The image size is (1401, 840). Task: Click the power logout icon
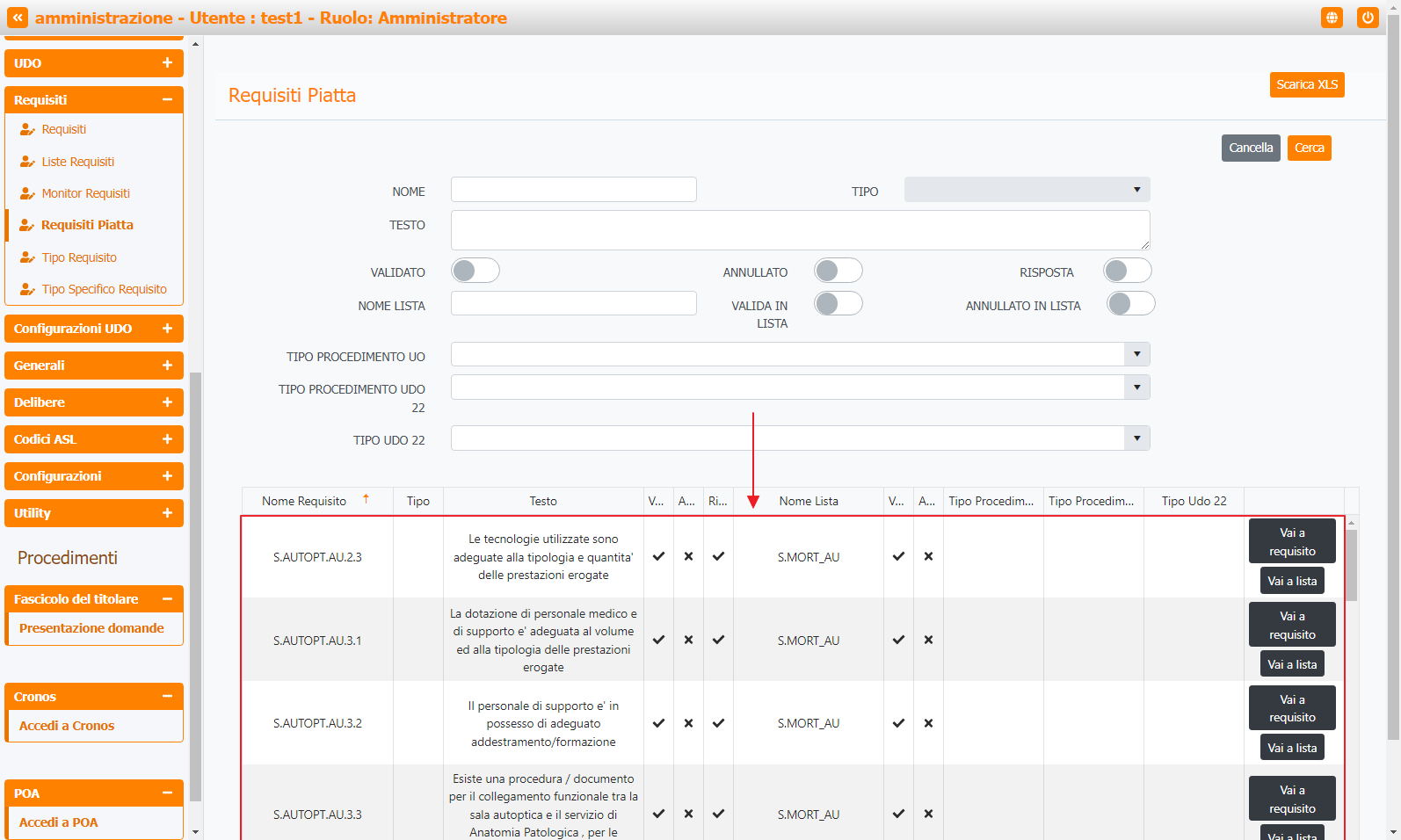click(1367, 18)
